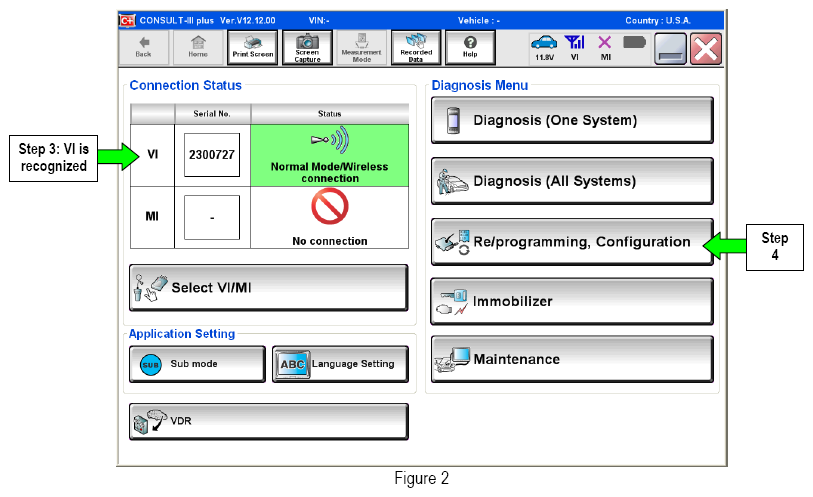
Task: Click the phone icon on Diagnosis (One System)
Action: pos(453,120)
